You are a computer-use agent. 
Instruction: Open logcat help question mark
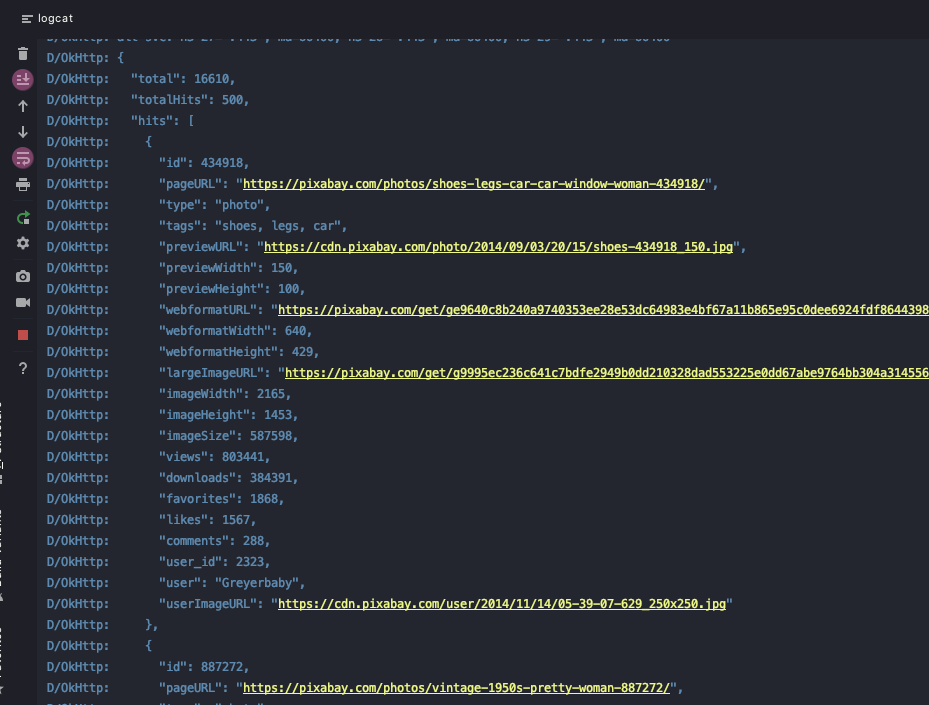point(23,368)
